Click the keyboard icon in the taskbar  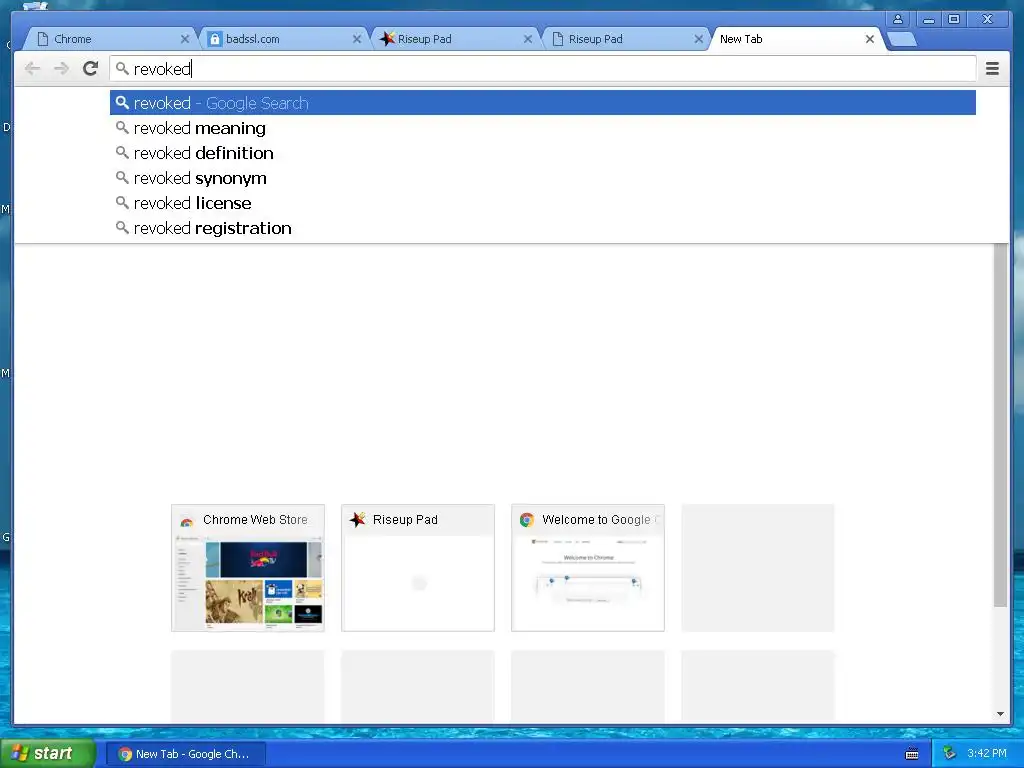912,754
